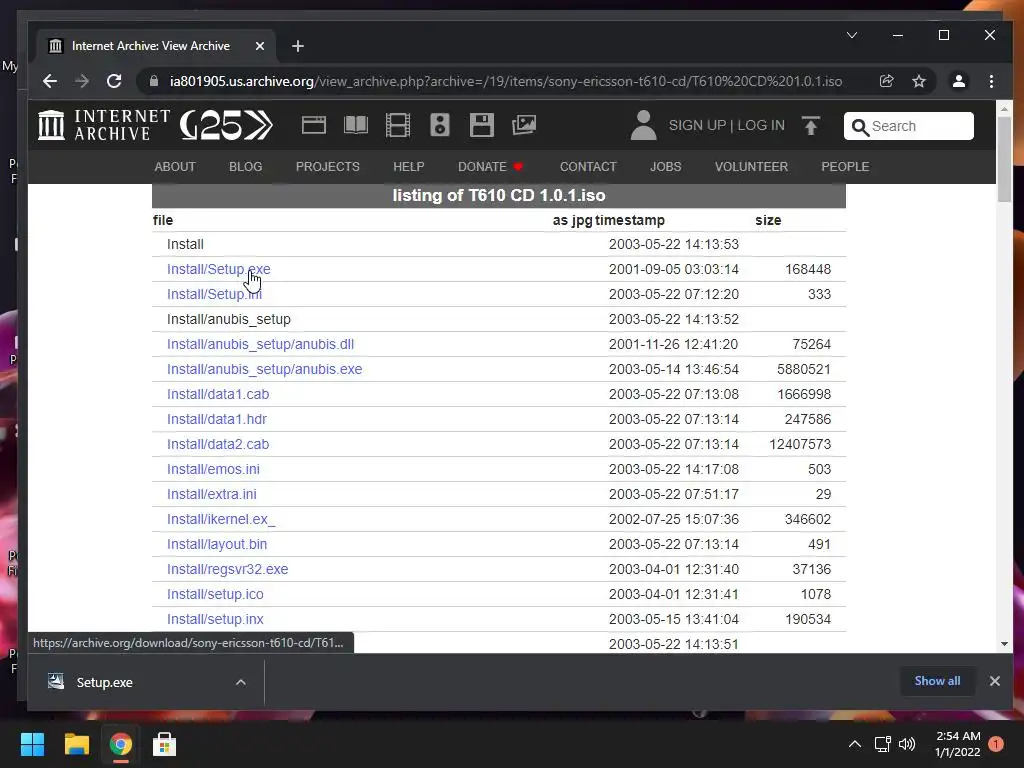Image resolution: width=1024 pixels, height=768 pixels.
Task: Switch to the Internet Archive: View Archive tab
Action: [x=150, y=46]
